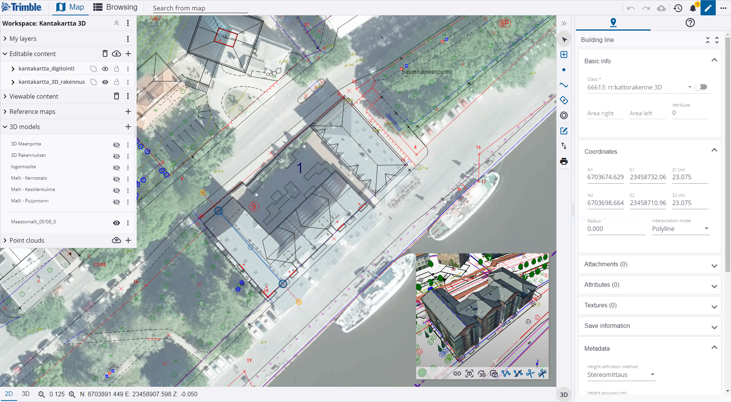
Task: Switch to the Map tab
Action: pos(70,7)
